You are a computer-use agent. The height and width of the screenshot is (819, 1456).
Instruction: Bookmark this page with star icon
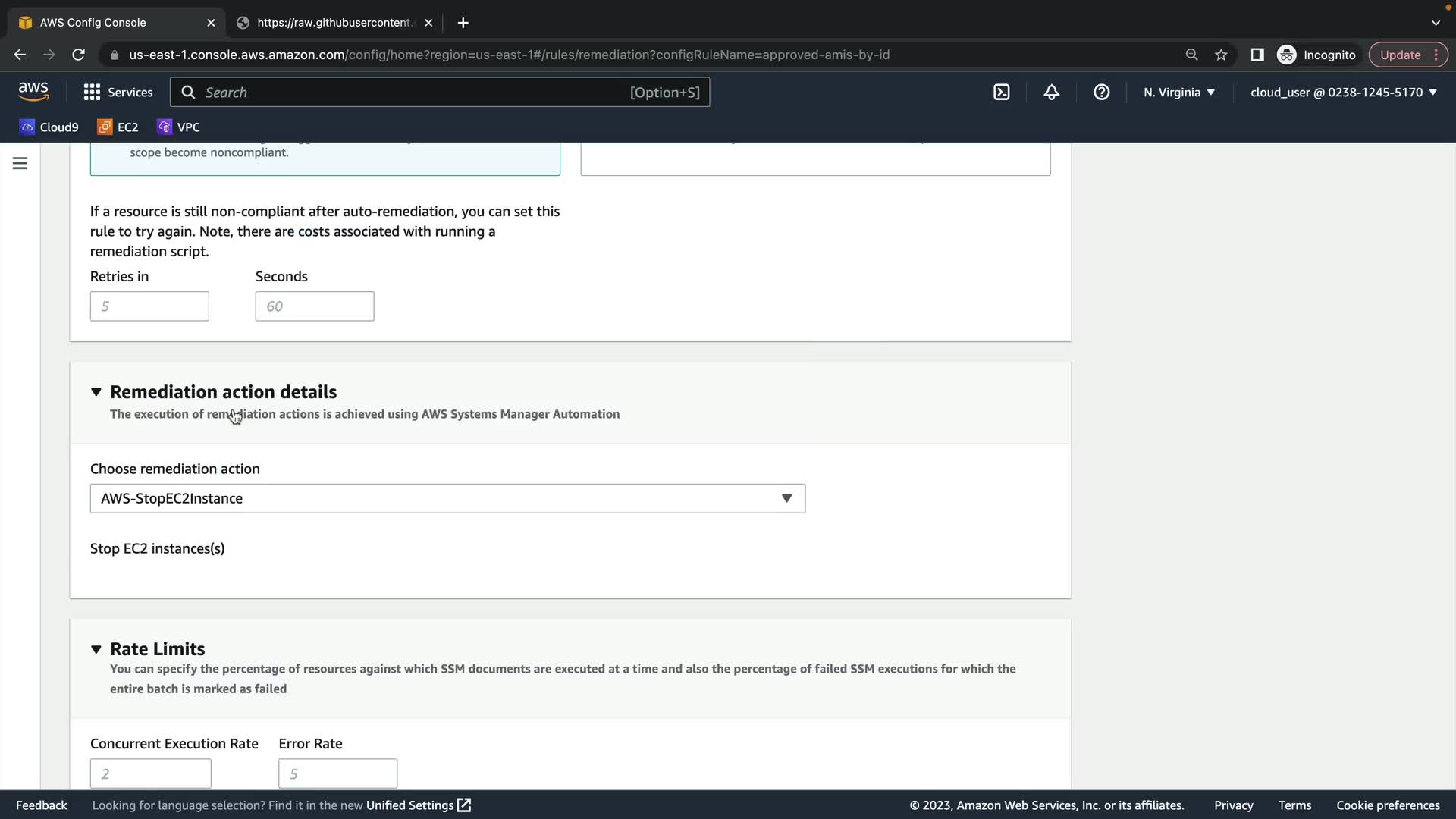coord(1221,55)
